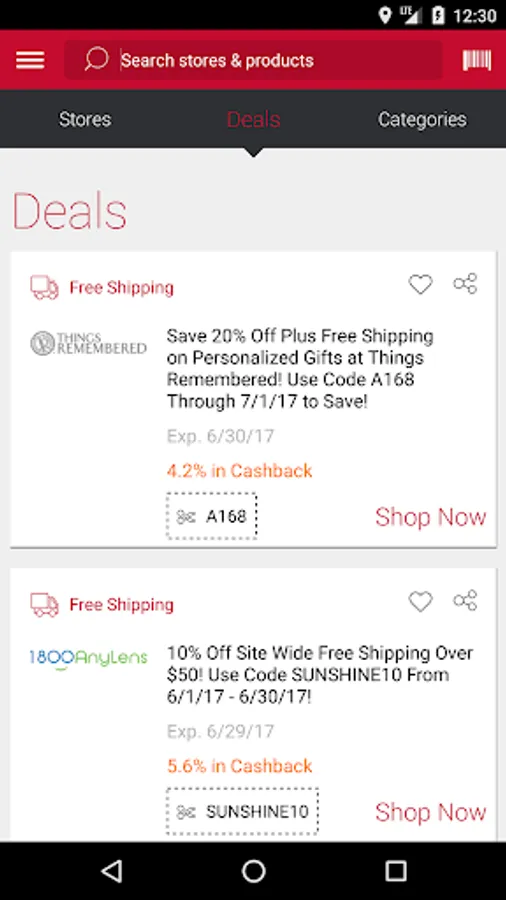Click Shop Now for Things Remembered
Screen dimensions: 506x900
click(x=430, y=517)
